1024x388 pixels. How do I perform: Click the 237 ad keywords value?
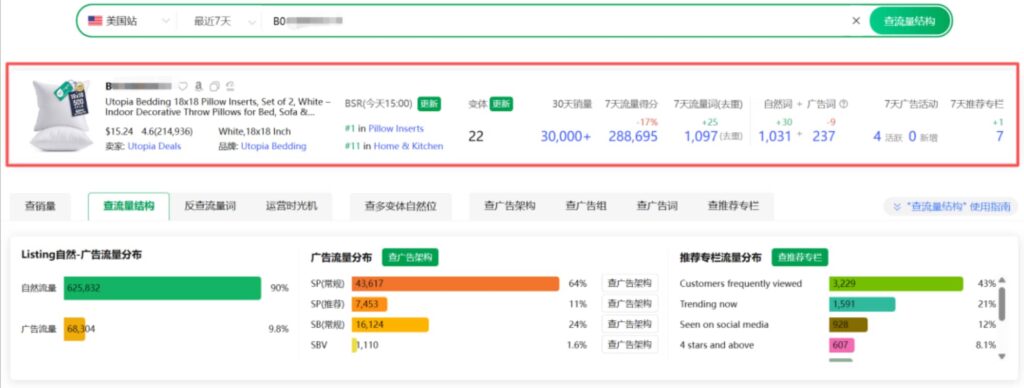pos(824,137)
